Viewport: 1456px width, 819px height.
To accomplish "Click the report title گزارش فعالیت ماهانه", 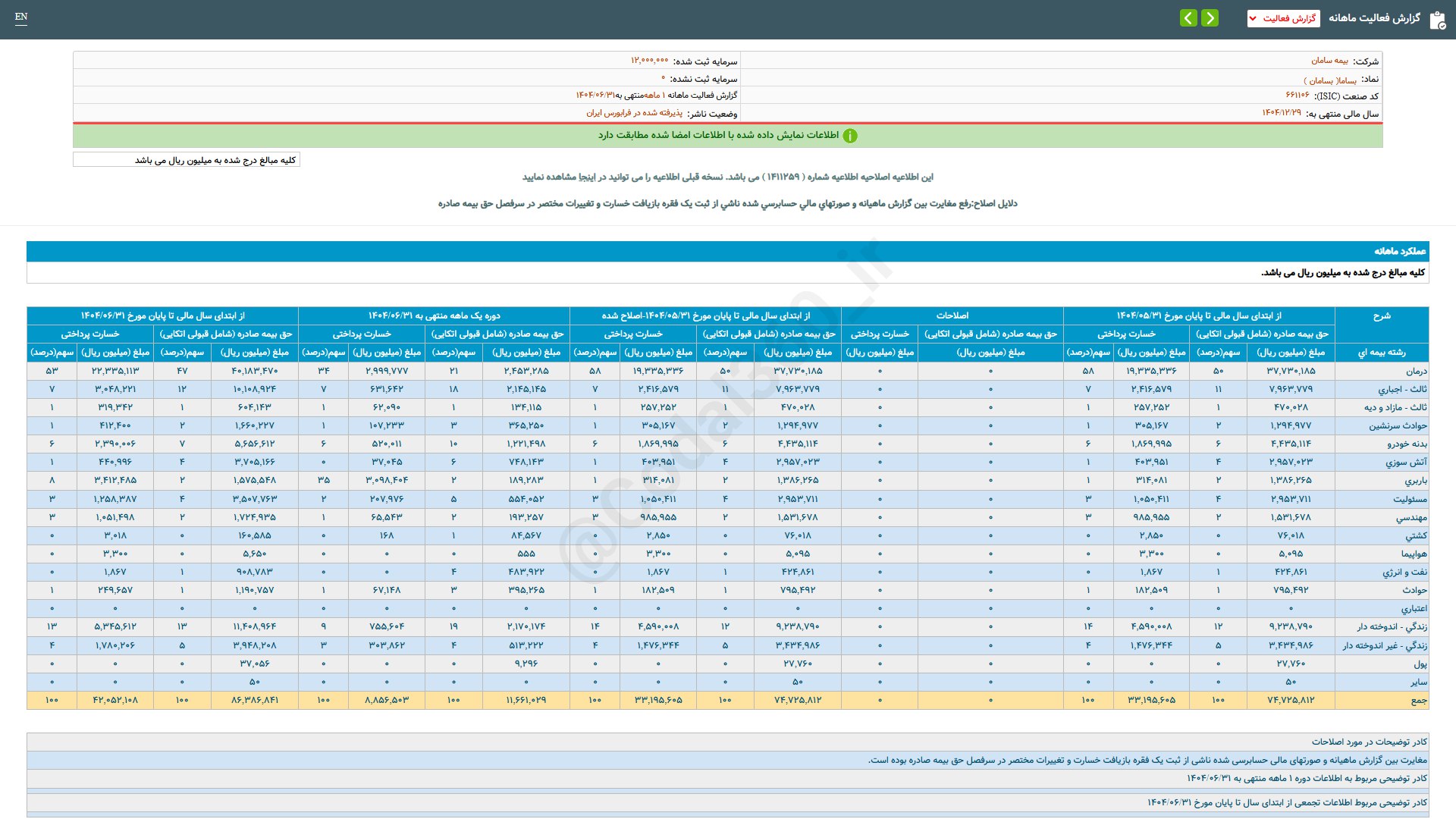I will coord(1374,18).
